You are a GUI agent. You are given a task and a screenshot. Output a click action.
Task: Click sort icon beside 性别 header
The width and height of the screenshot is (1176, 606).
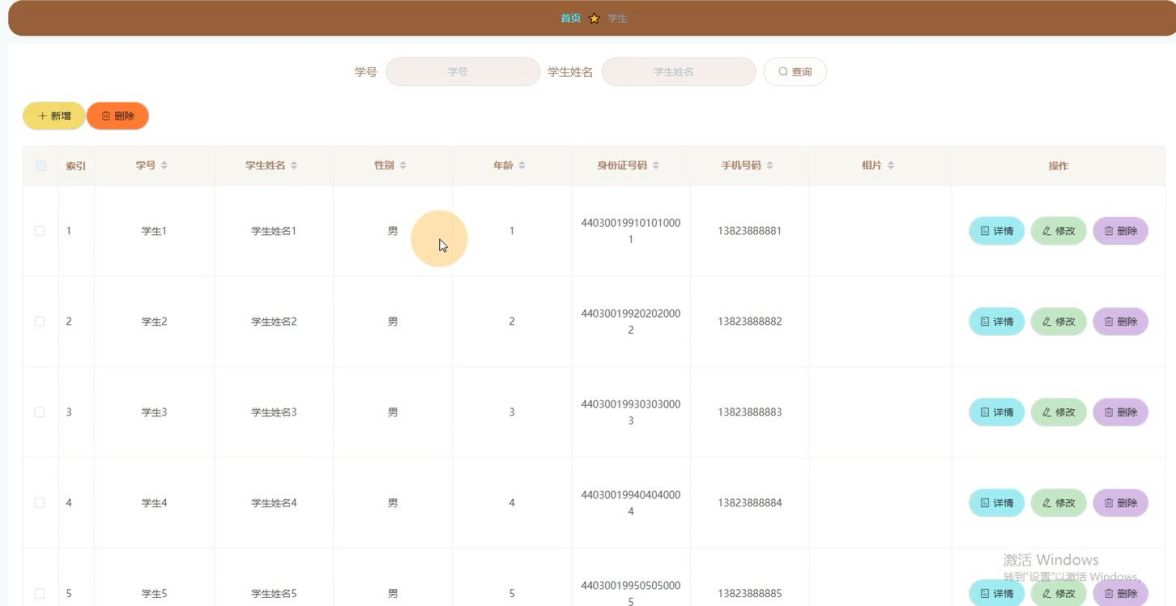coord(403,166)
